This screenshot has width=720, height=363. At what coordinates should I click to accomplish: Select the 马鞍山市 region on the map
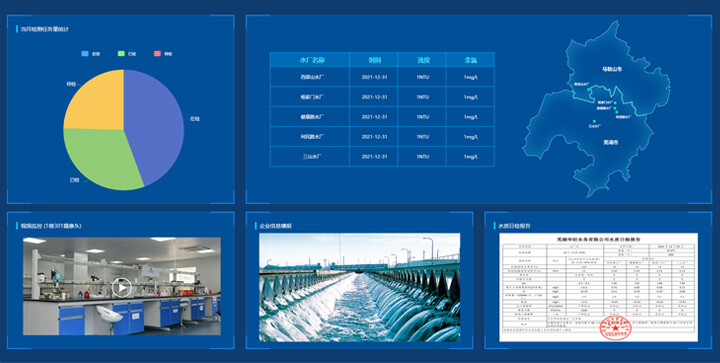[x=612, y=69]
